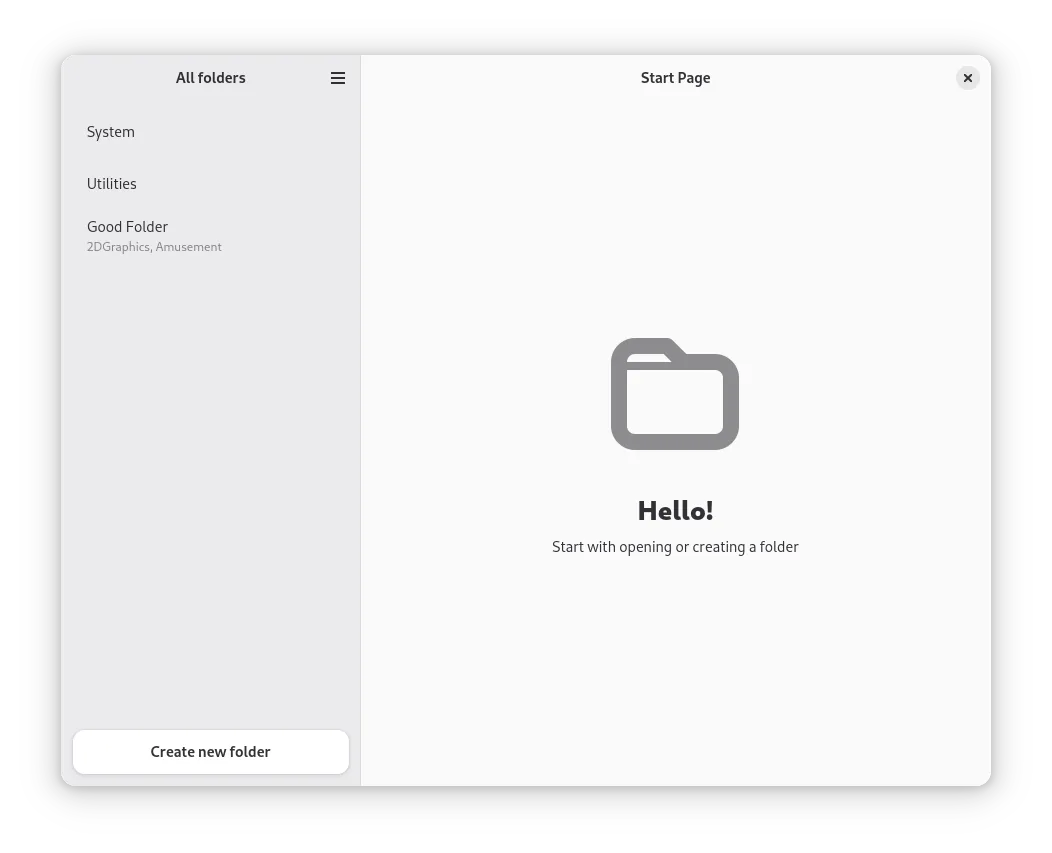Select the System folder
Viewport: 1052px width, 853px height.
pyautogui.click(x=111, y=132)
